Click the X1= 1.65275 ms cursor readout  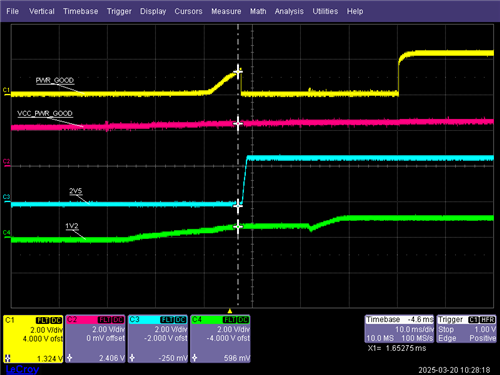397,348
